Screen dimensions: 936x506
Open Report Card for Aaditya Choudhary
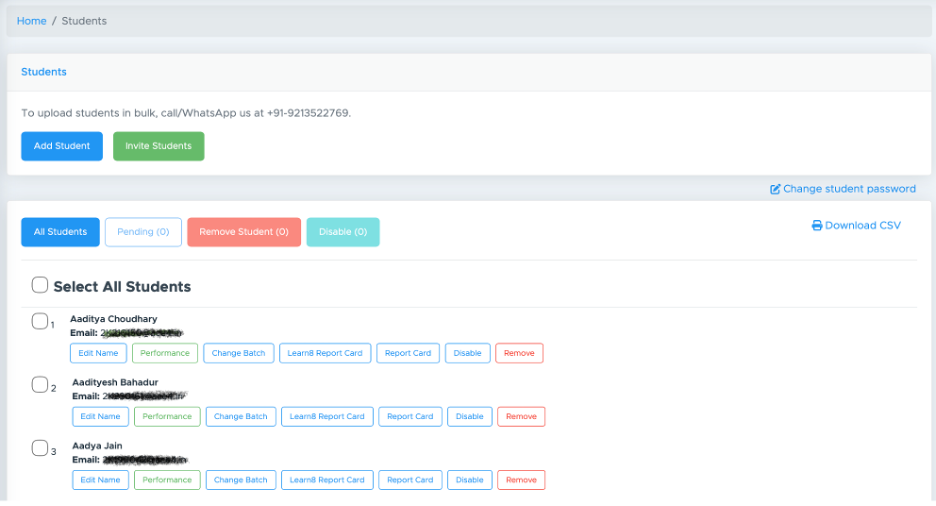[408, 353]
